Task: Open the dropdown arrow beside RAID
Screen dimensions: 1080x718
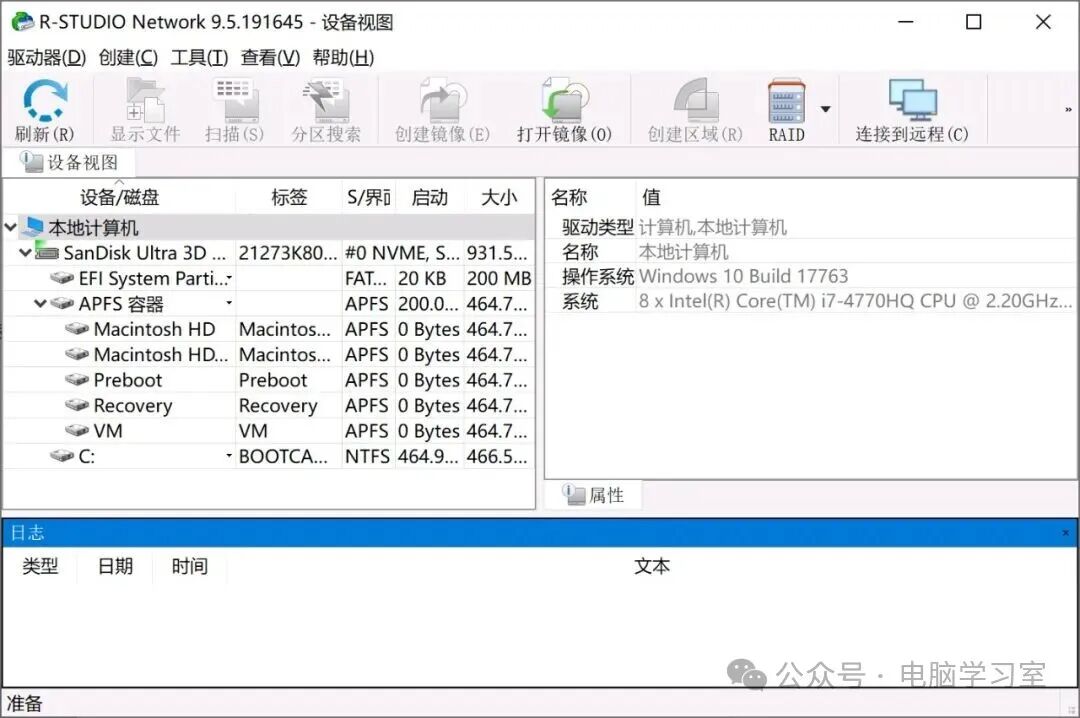Action: tap(825, 109)
